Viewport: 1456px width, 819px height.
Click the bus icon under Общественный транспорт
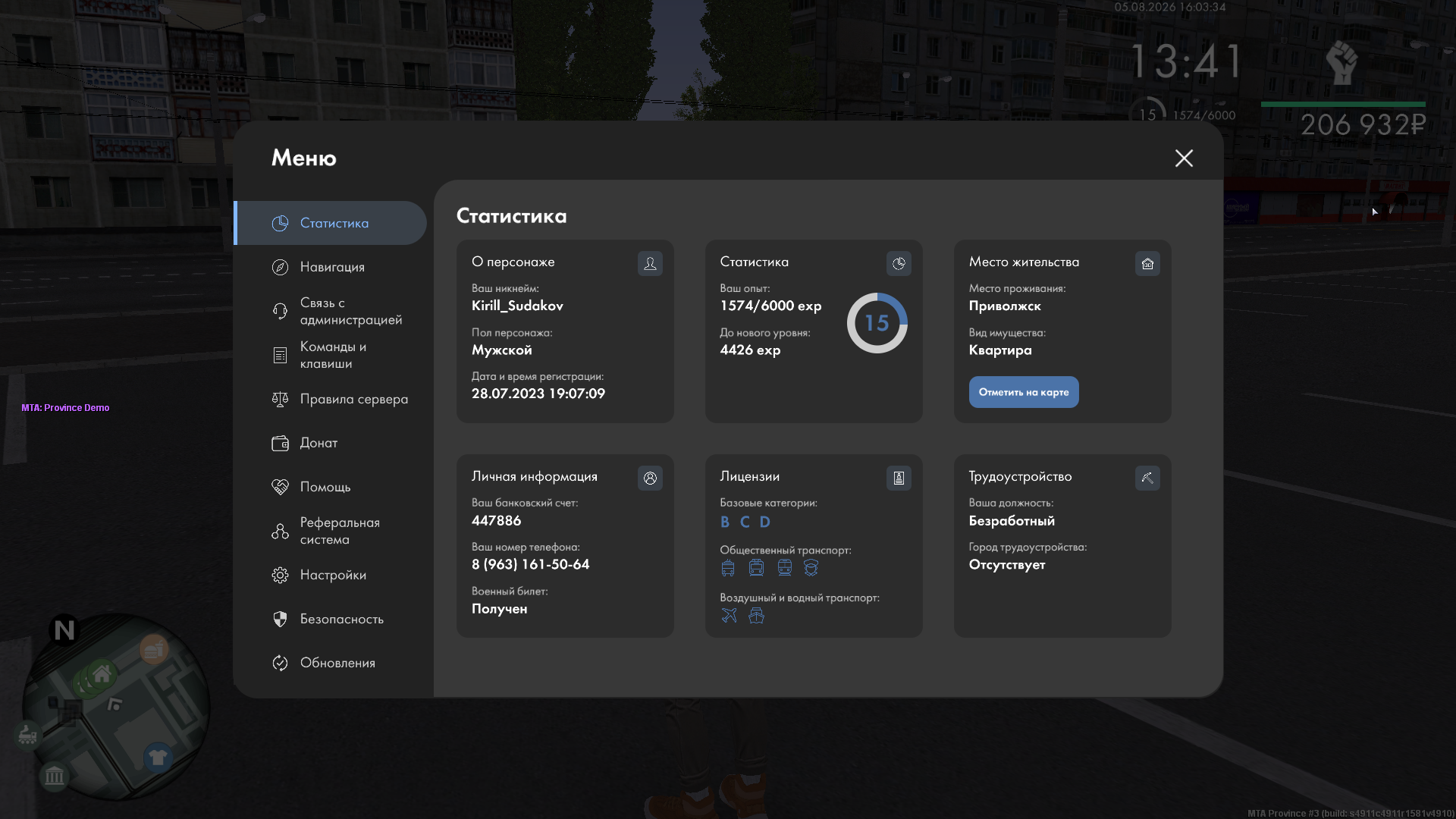(728, 568)
